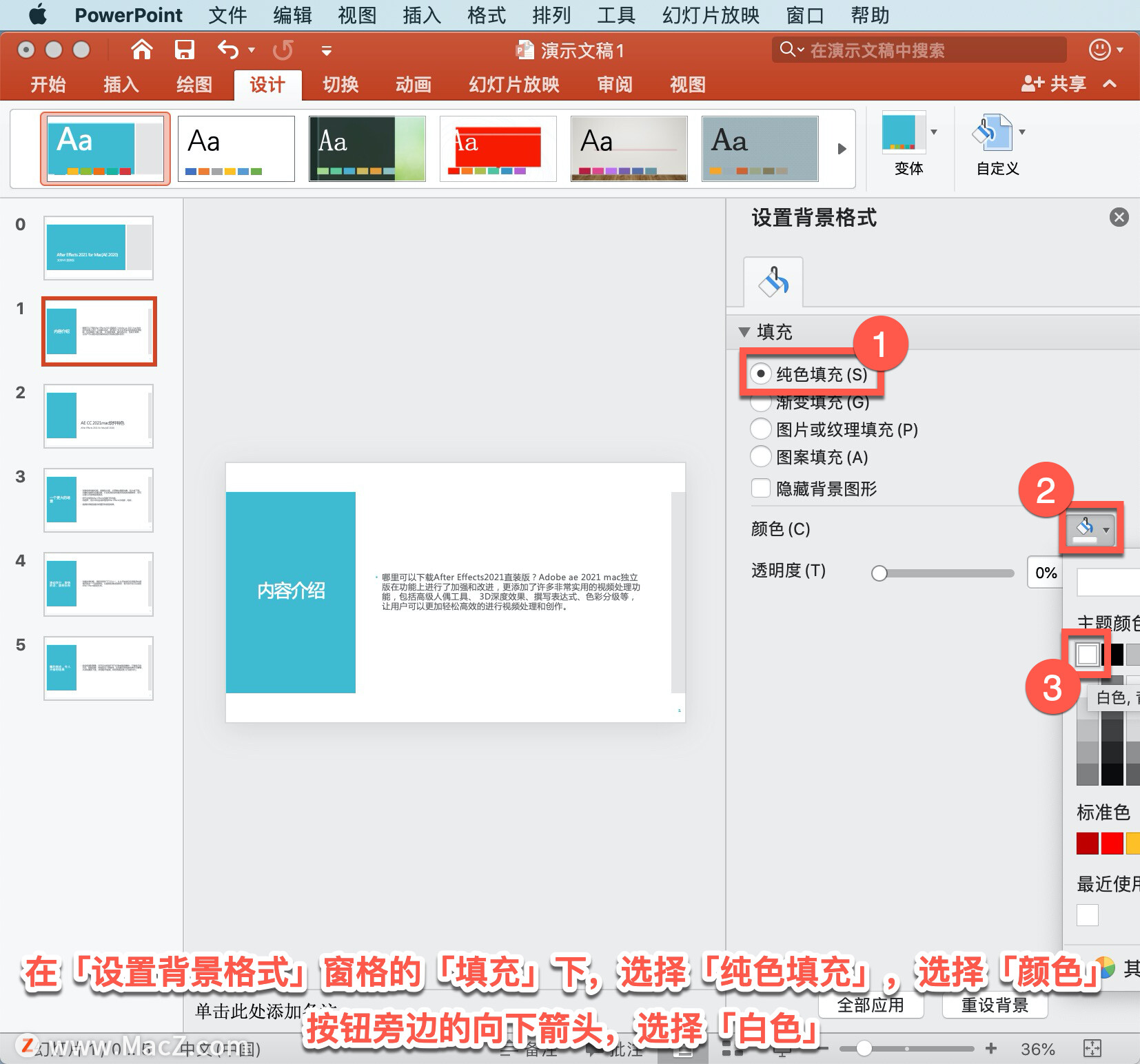
Task: Switch to the 切换 ribbon tab
Action: [x=340, y=85]
